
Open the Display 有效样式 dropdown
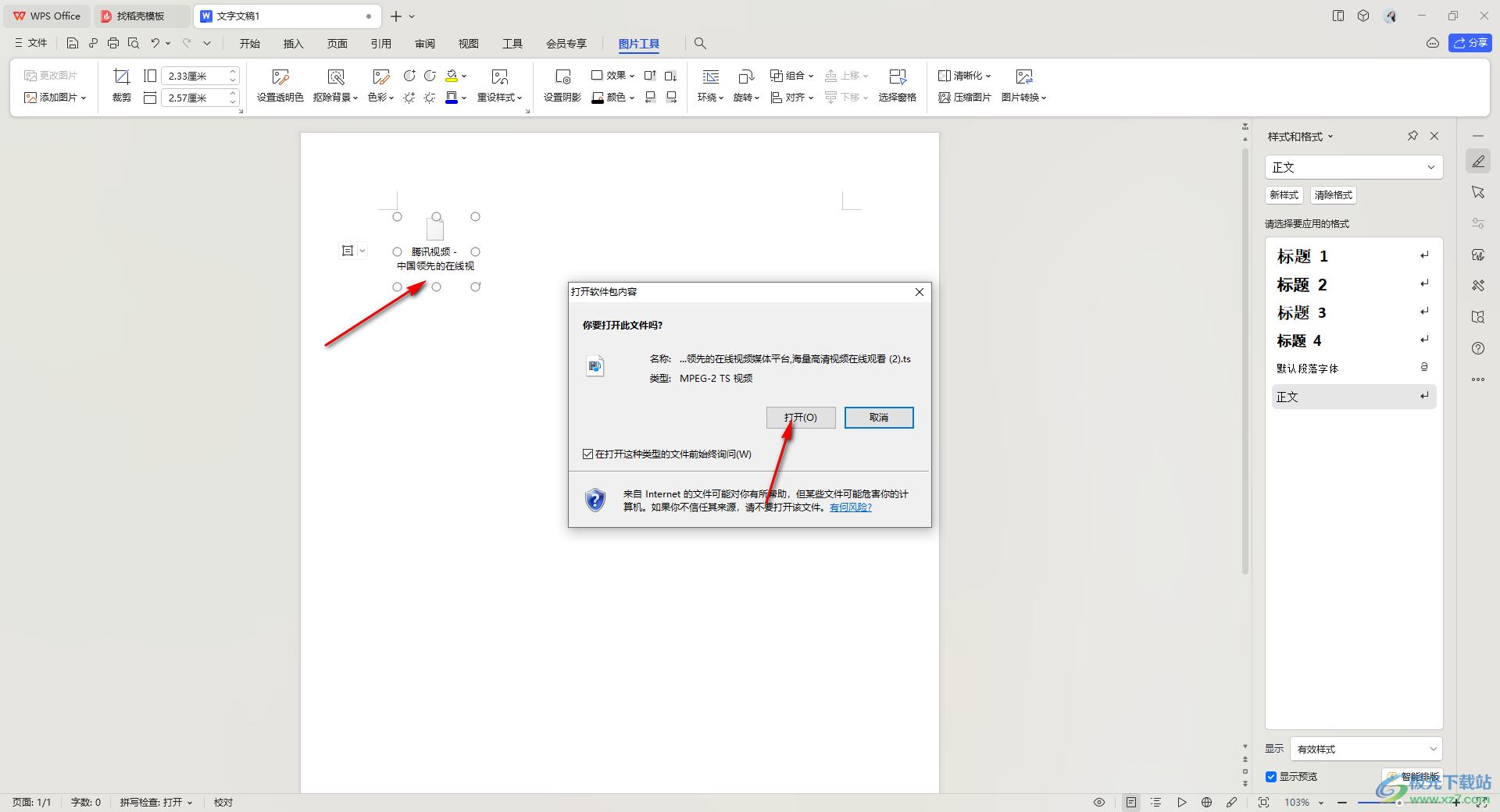coord(1366,749)
